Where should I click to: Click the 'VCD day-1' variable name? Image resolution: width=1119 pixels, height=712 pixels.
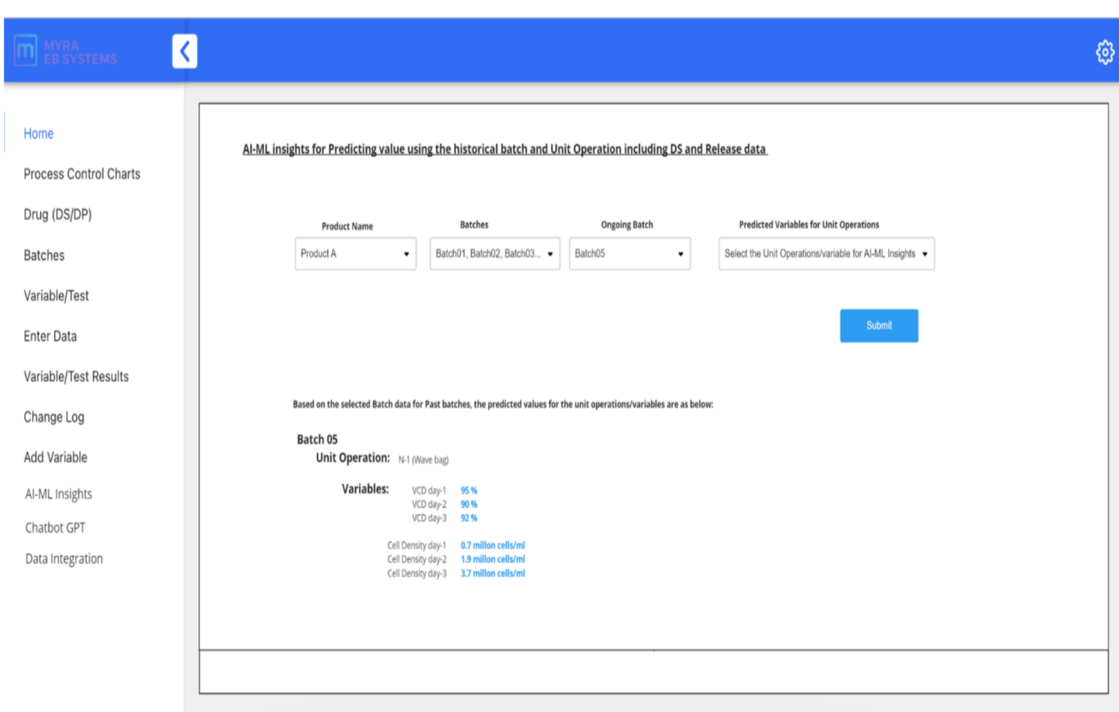pos(429,491)
